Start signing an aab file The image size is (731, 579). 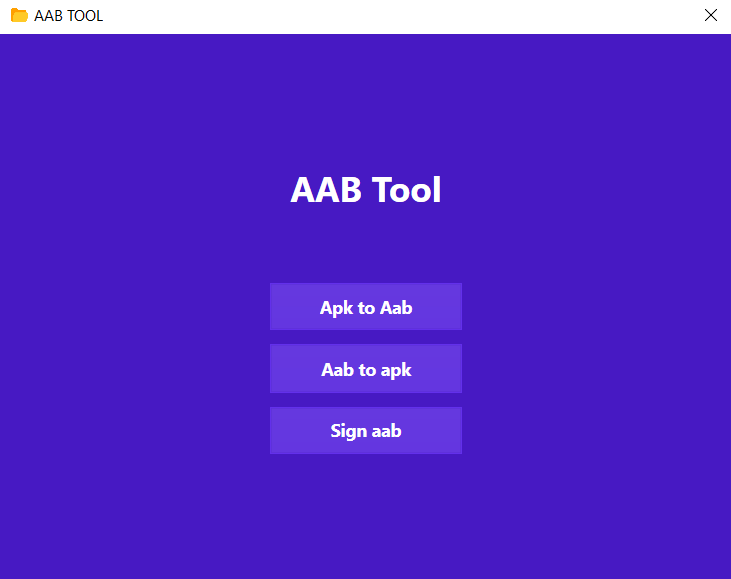click(366, 431)
